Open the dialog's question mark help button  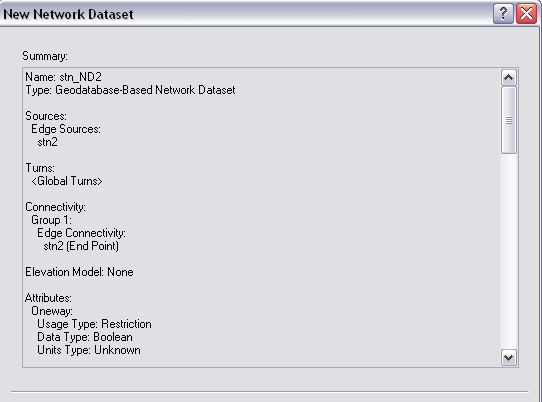(503, 14)
